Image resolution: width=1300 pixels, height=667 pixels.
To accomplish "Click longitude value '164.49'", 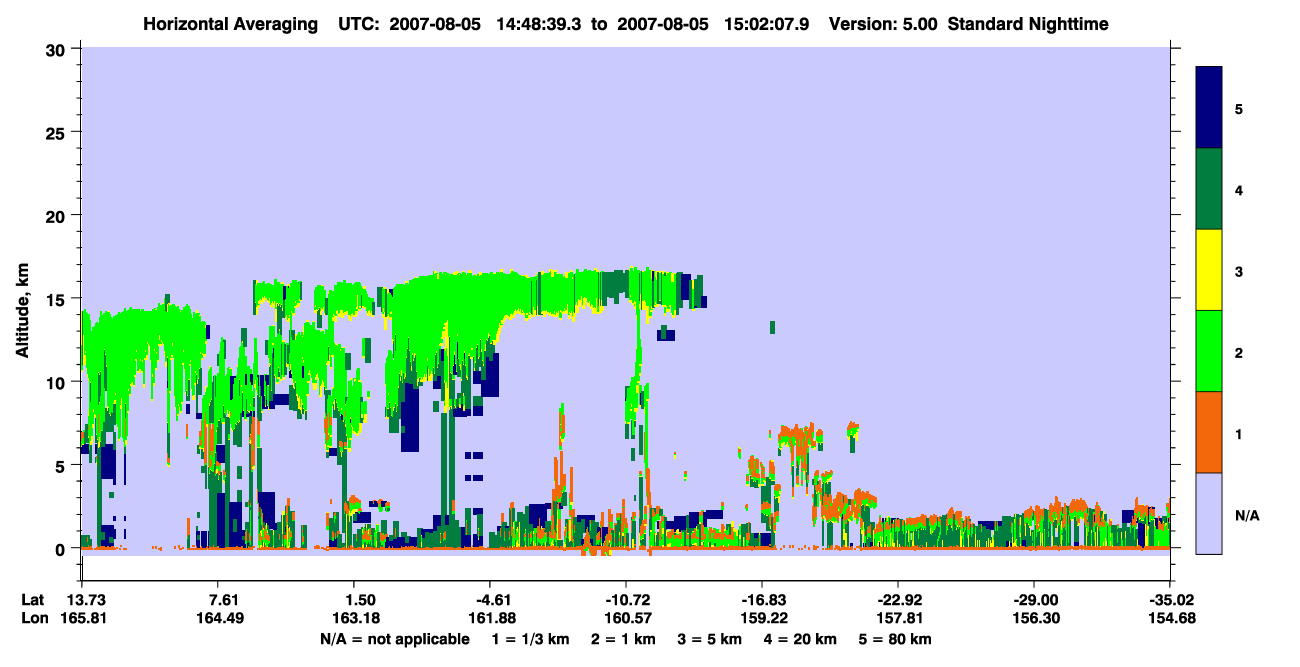I will tap(222, 618).
